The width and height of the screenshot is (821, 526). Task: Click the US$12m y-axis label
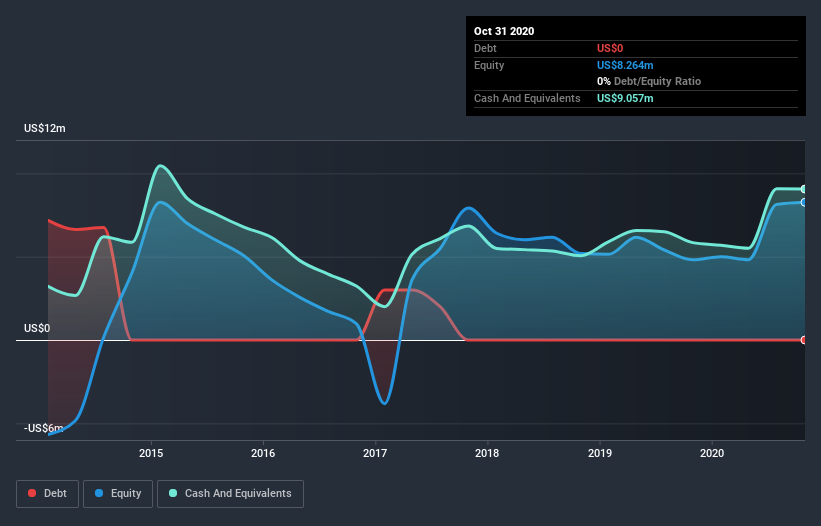tap(45, 128)
